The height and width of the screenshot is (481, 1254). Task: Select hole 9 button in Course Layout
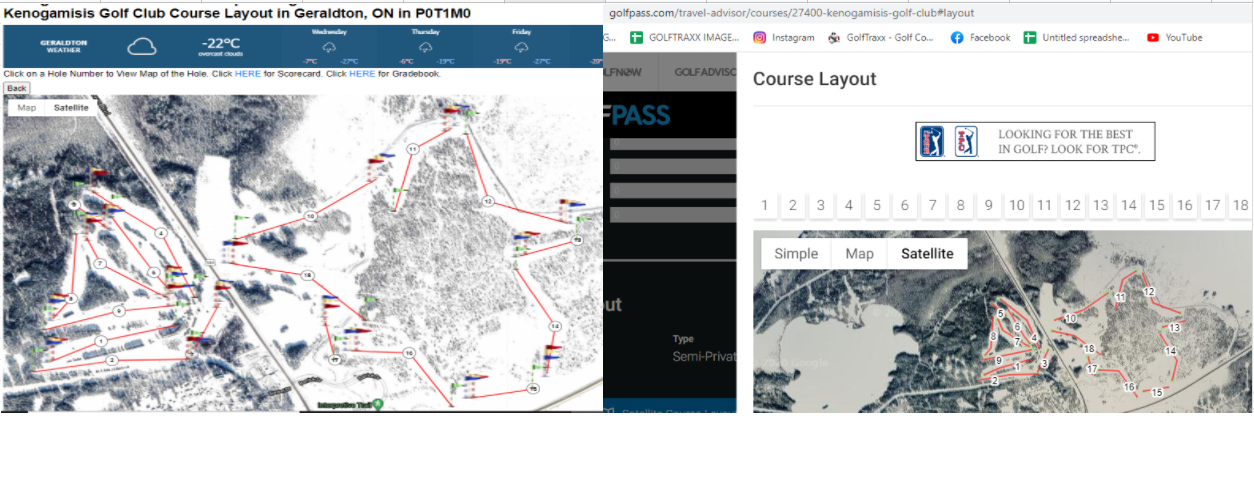pyautogui.click(x=989, y=206)
